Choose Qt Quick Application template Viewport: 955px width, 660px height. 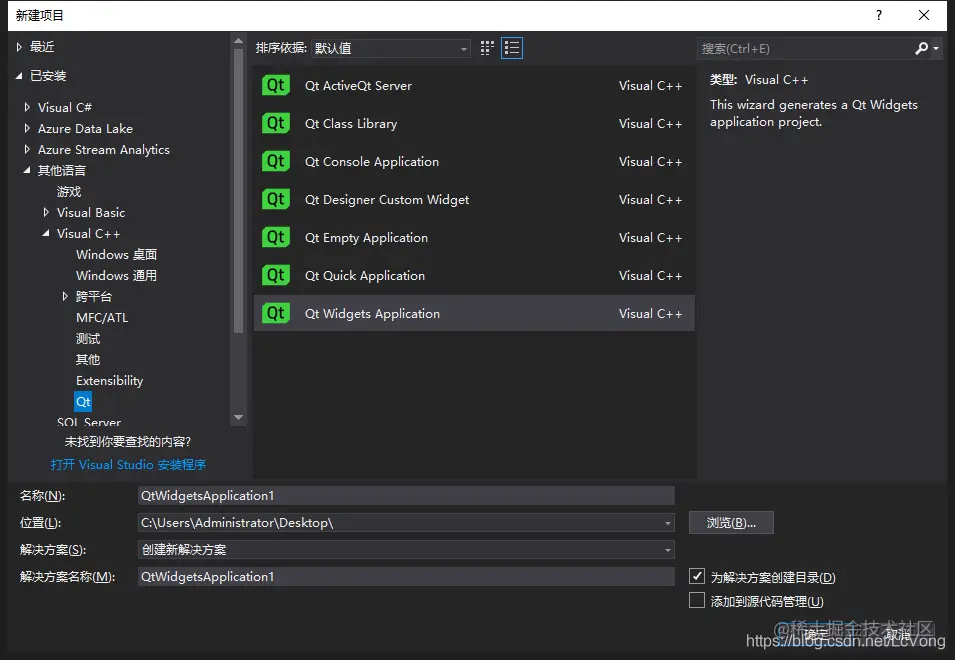474,275
